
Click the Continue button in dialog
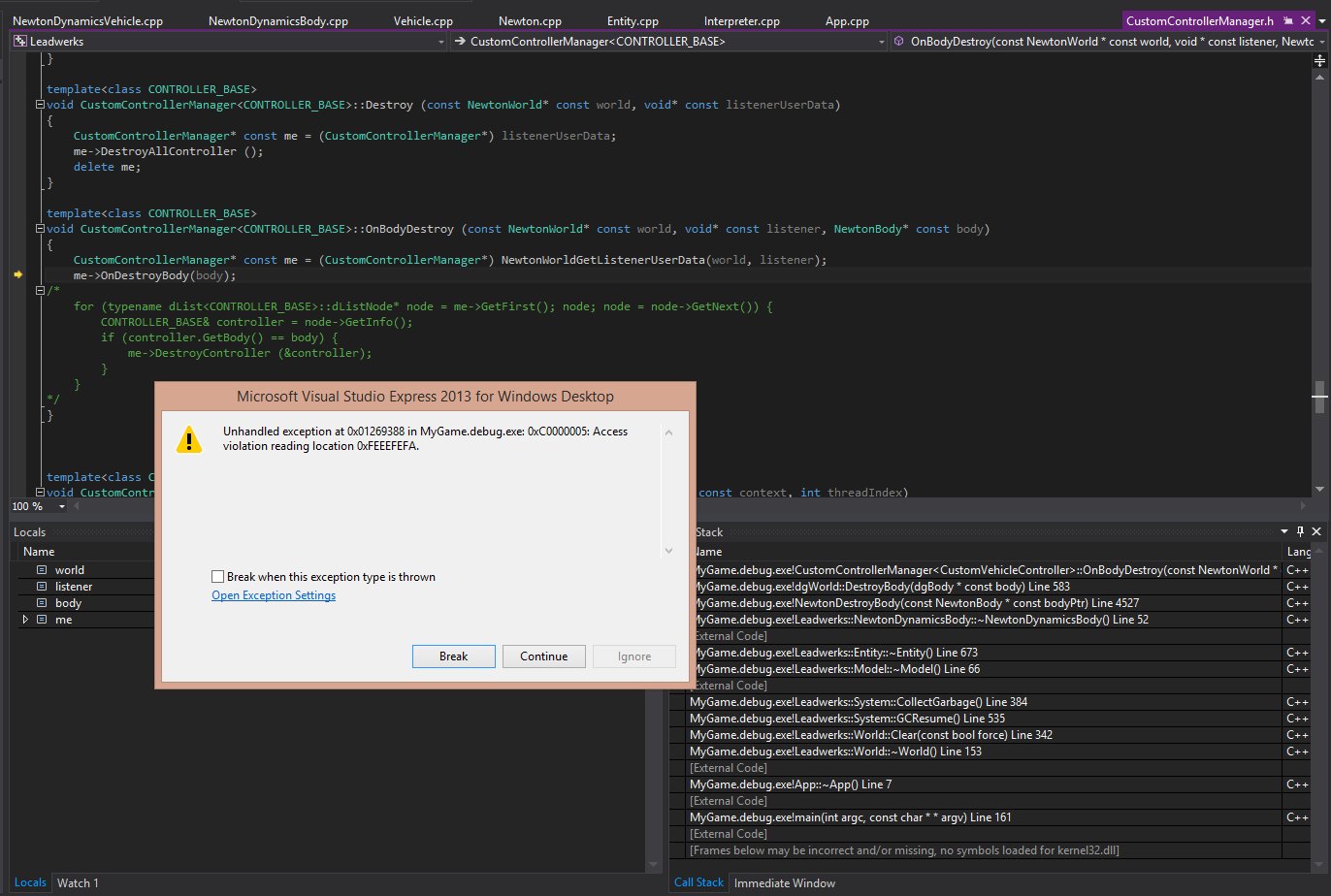pyautogui.click(x=543, y=656)
